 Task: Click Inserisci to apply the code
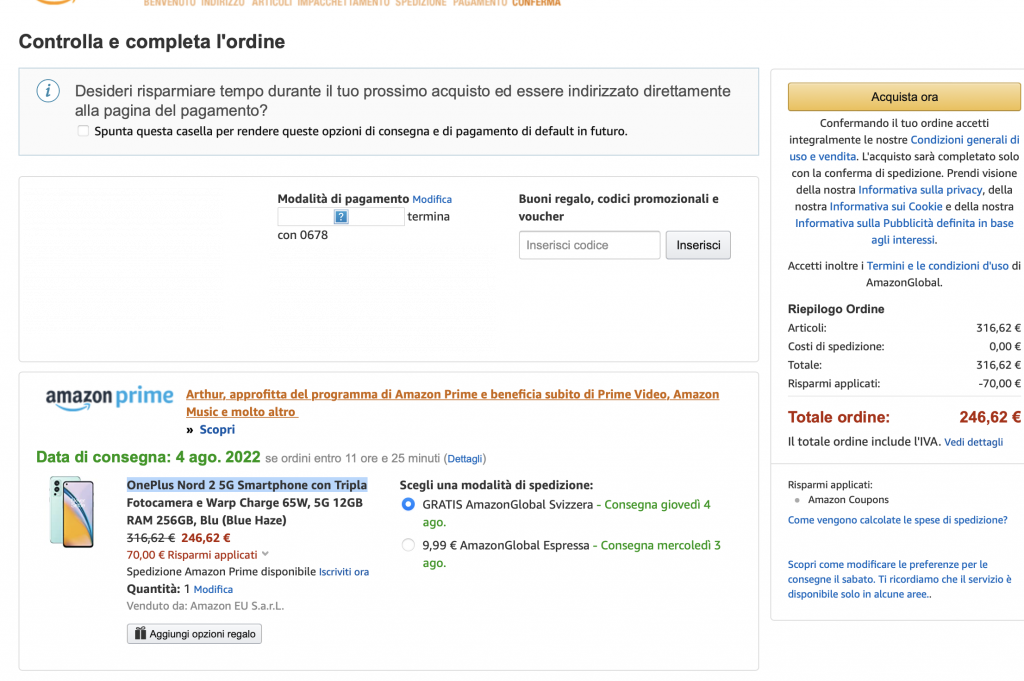click(x=698, y=245)
